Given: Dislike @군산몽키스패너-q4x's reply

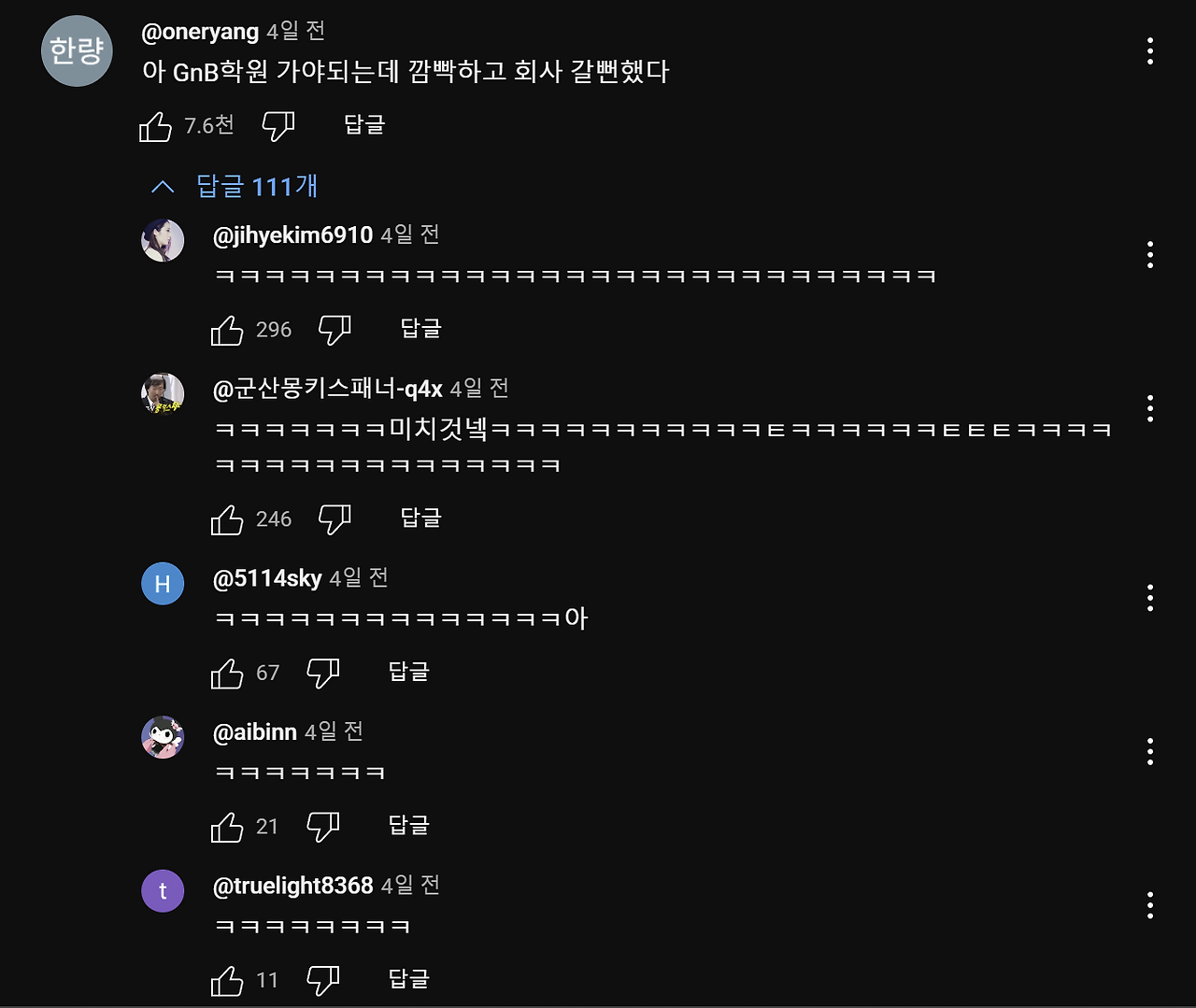Looking at the screenshot, I should pyautogui.click(x=335, y=518).
